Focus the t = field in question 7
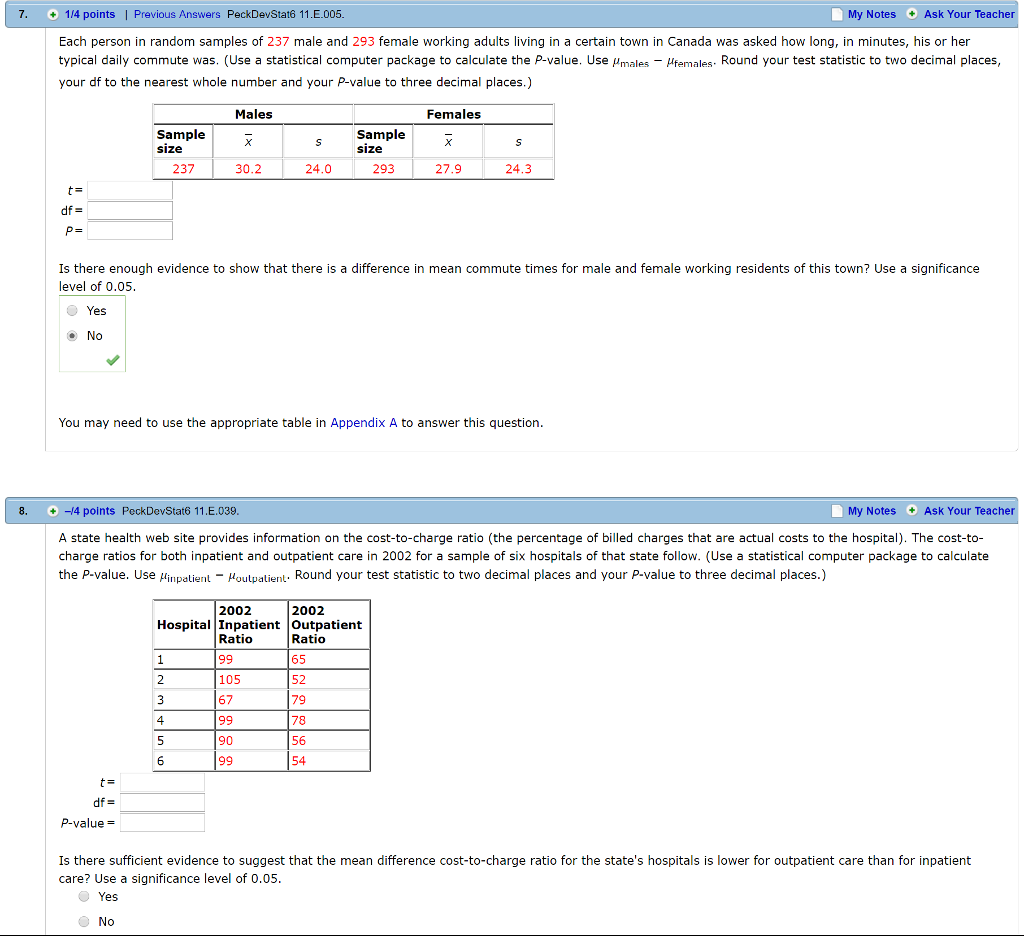 pos(130,190)
